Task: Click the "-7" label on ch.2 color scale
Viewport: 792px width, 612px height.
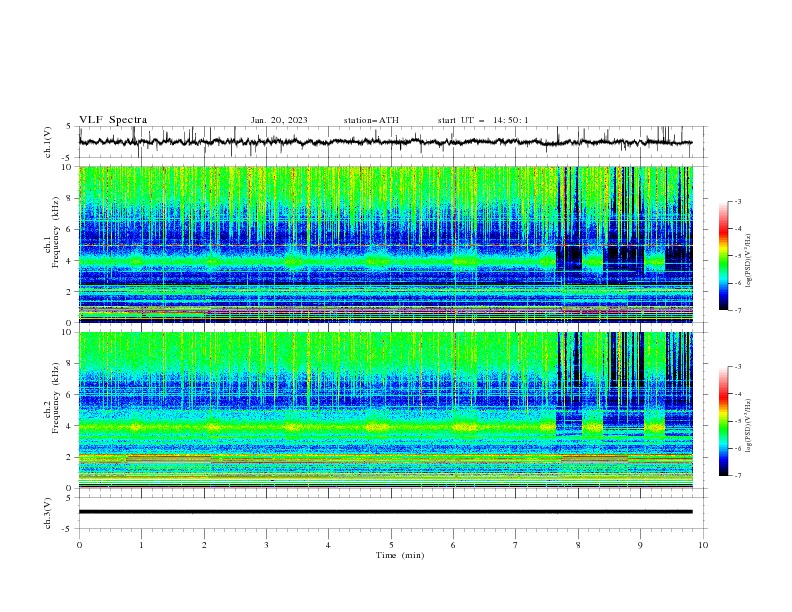Action: [x=738, y=475]
